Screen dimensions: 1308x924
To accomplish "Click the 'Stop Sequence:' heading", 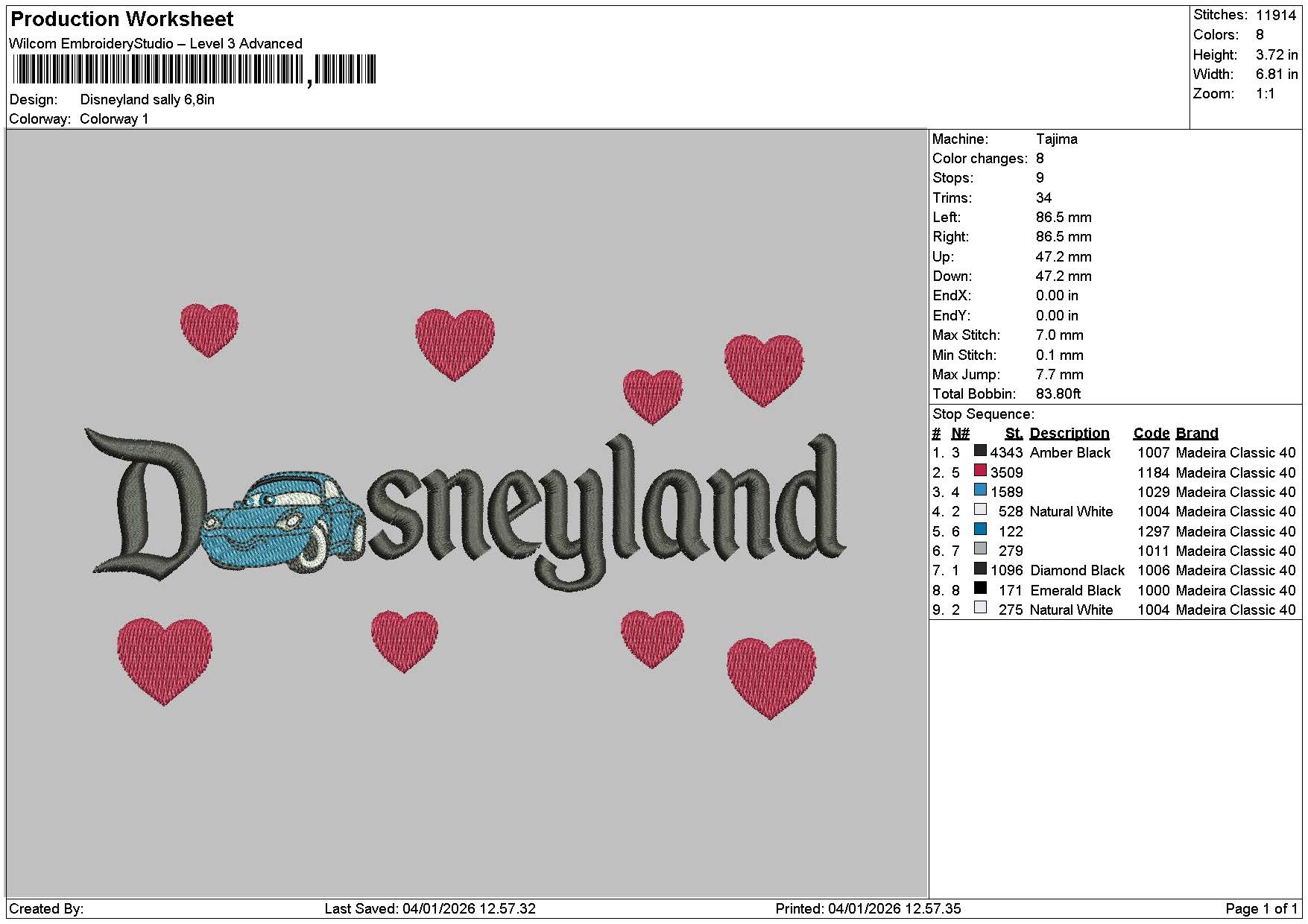I will point(983,414).
